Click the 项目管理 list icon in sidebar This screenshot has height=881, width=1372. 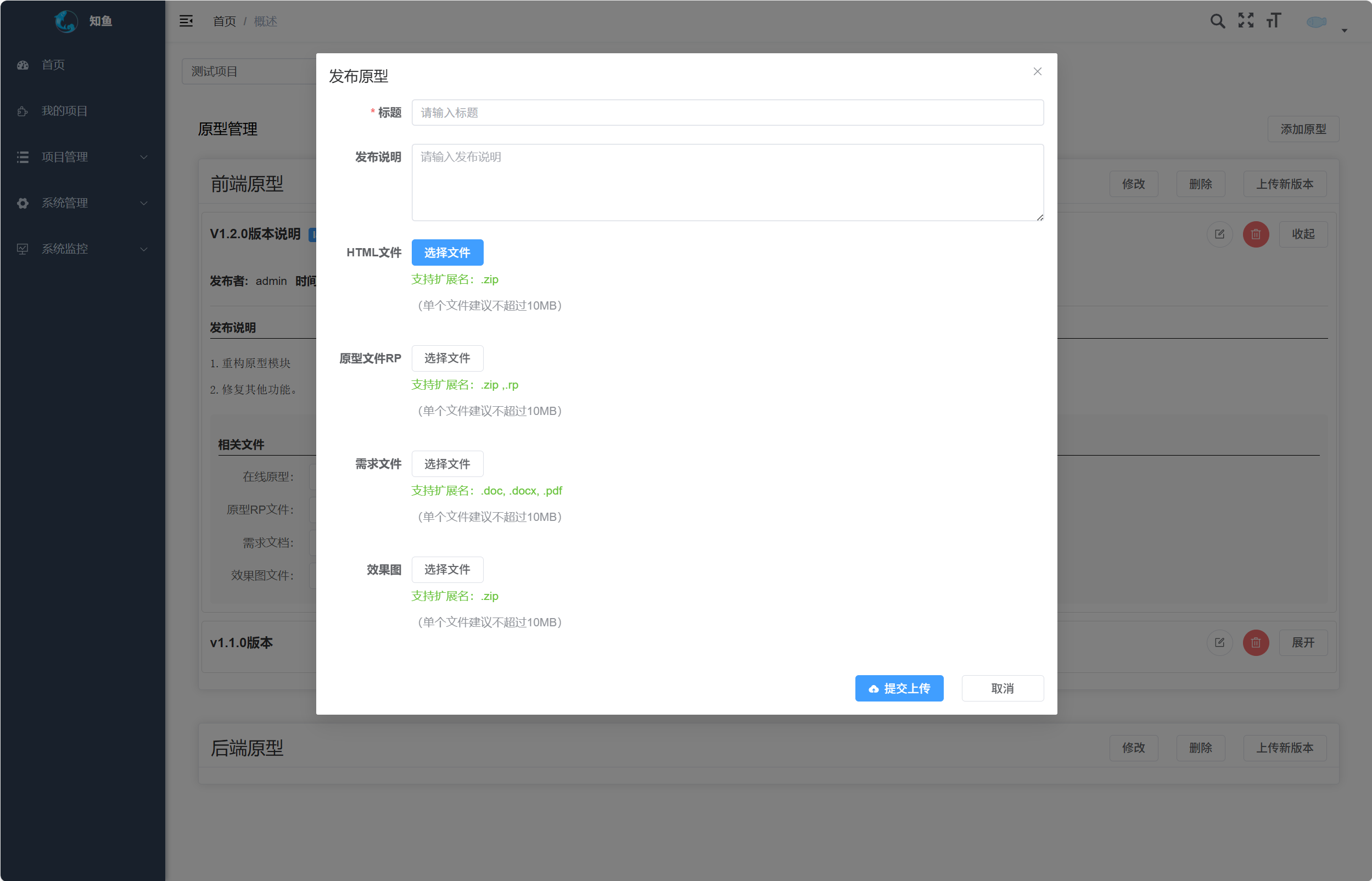pos(23,157)
